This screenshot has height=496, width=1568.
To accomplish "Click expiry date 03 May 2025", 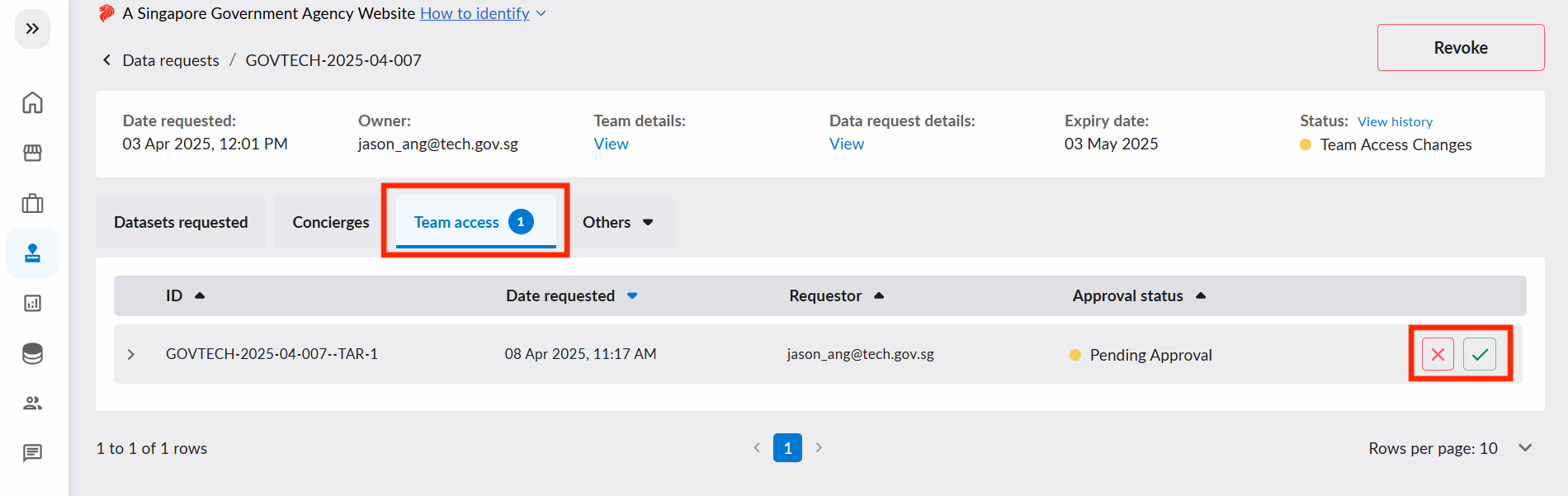I will tap(1111, 144).
